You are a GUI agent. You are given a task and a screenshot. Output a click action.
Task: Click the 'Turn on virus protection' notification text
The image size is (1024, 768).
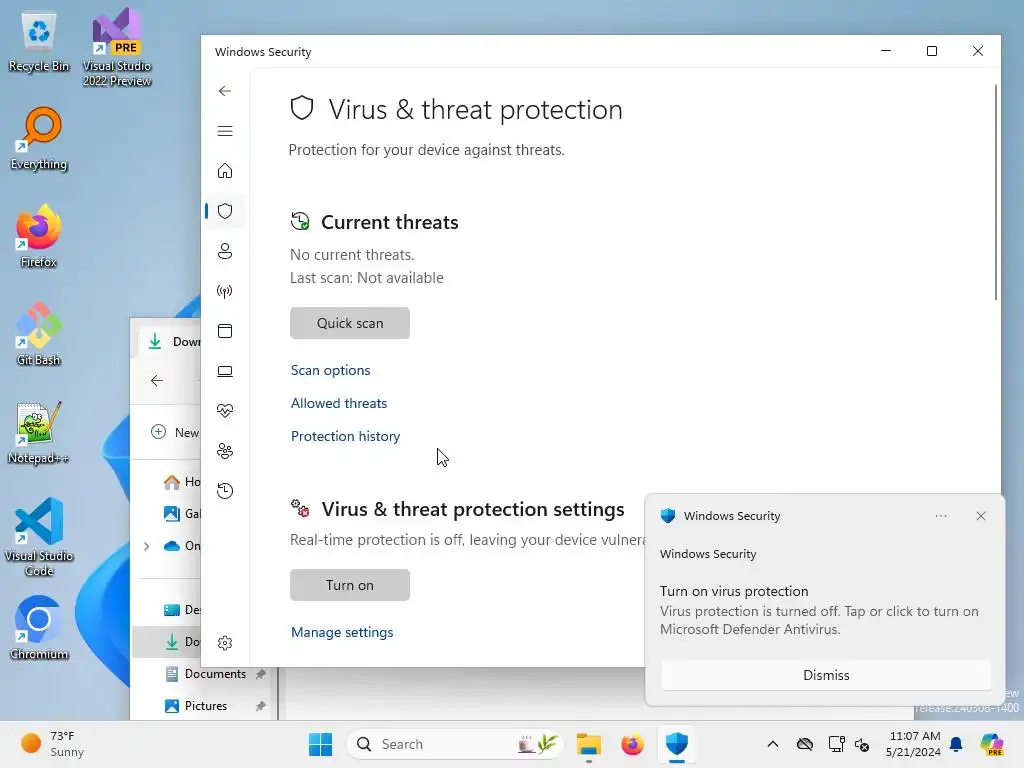(x=734, y=591)
